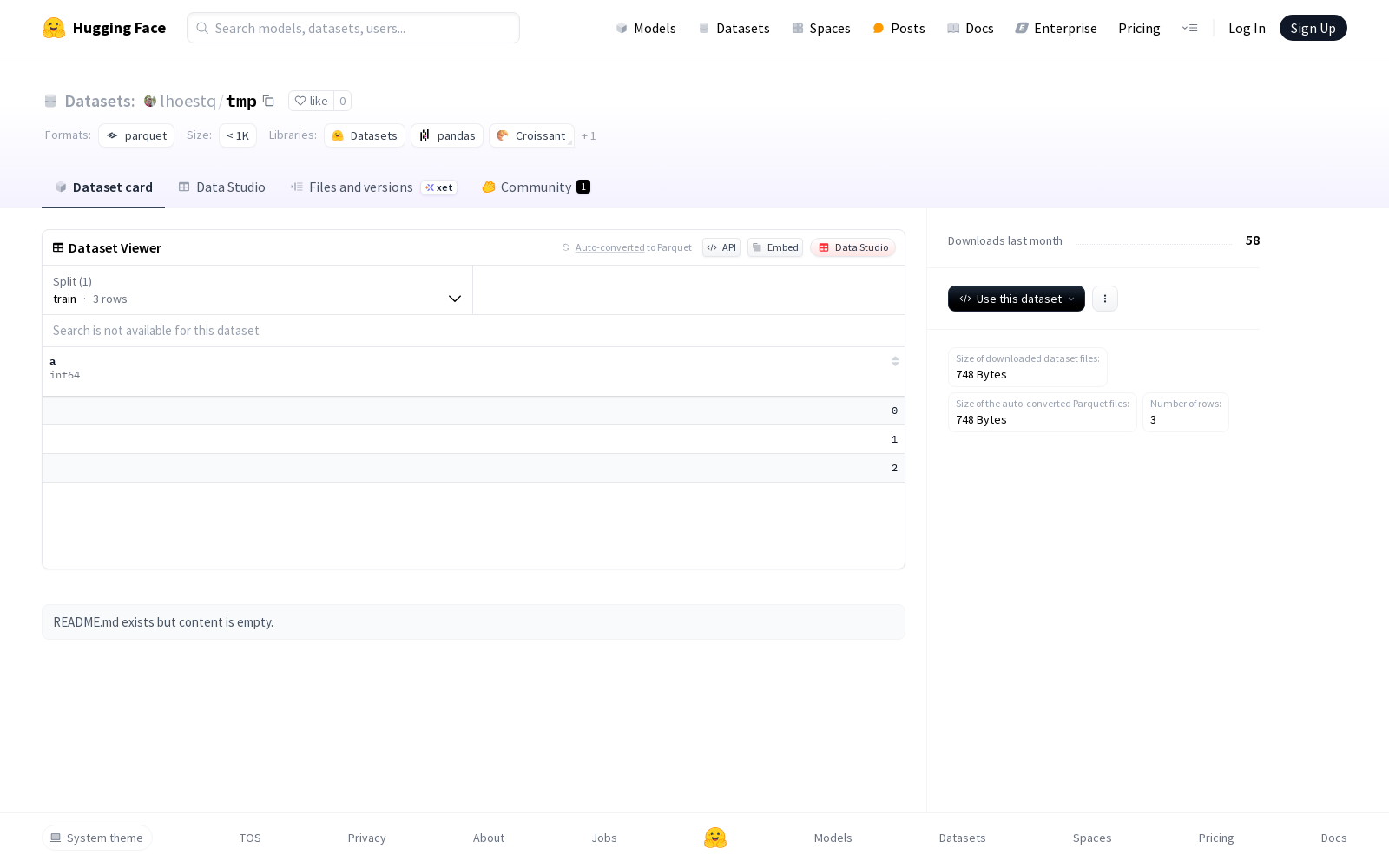Open the Datasets footer link
Screen dimensions: 1389x868
point(963,838)
